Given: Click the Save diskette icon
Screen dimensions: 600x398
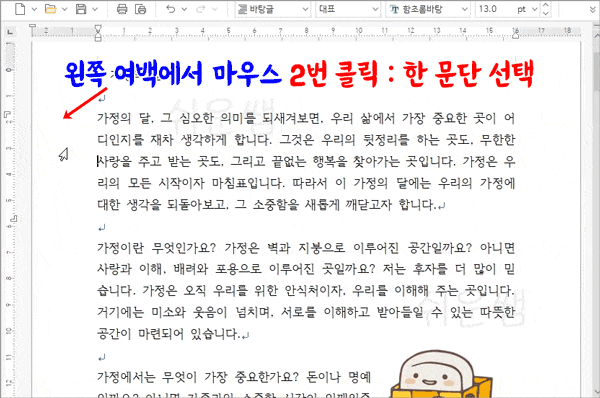Looking at the screenshot, I should point(81,9).
